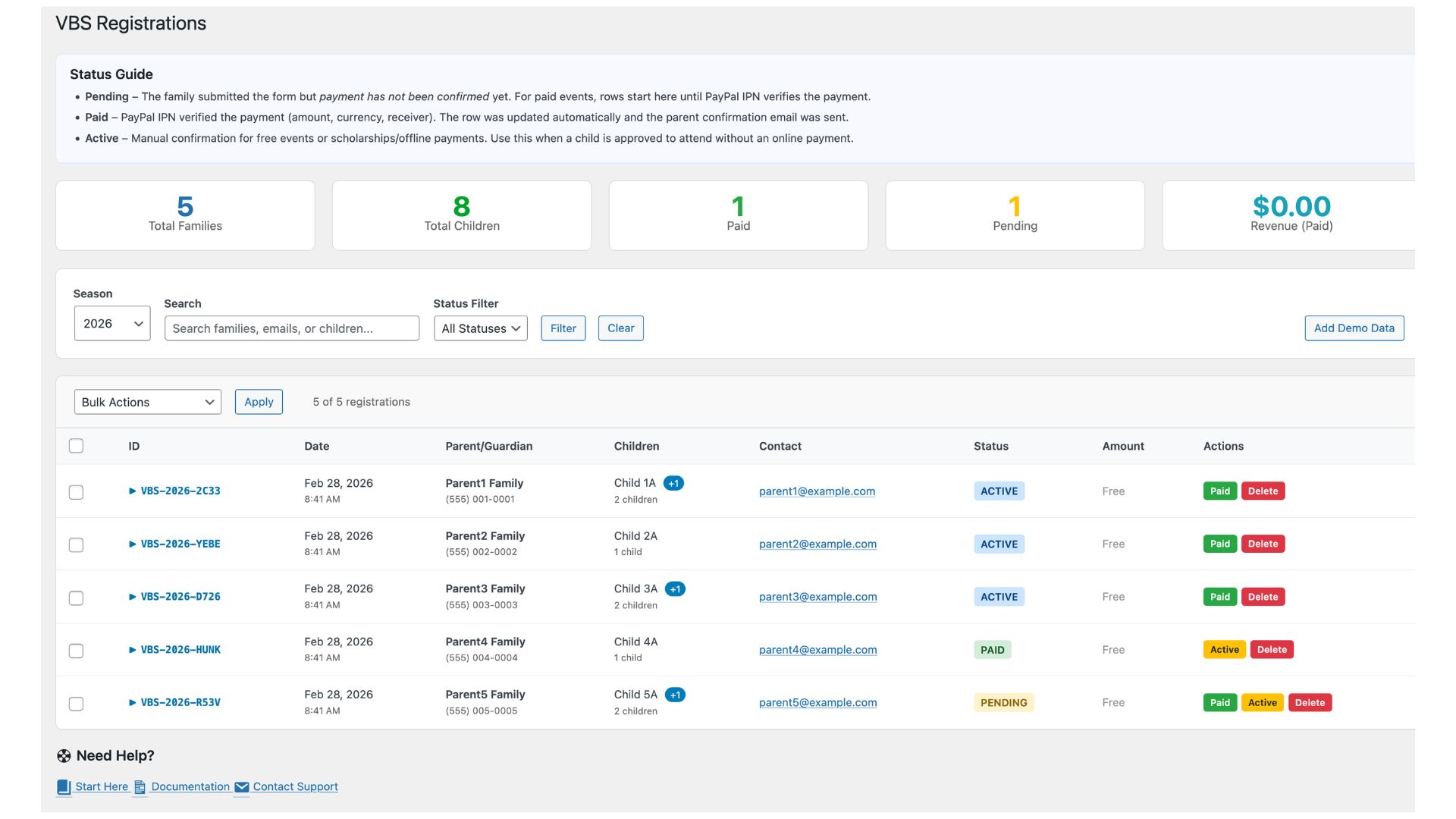This screenshot has height=819, width=1456.
Task: Tick the checkbox for VBS-2026-2C33 row
Action: pyautogui.click(x=76, y=492)
